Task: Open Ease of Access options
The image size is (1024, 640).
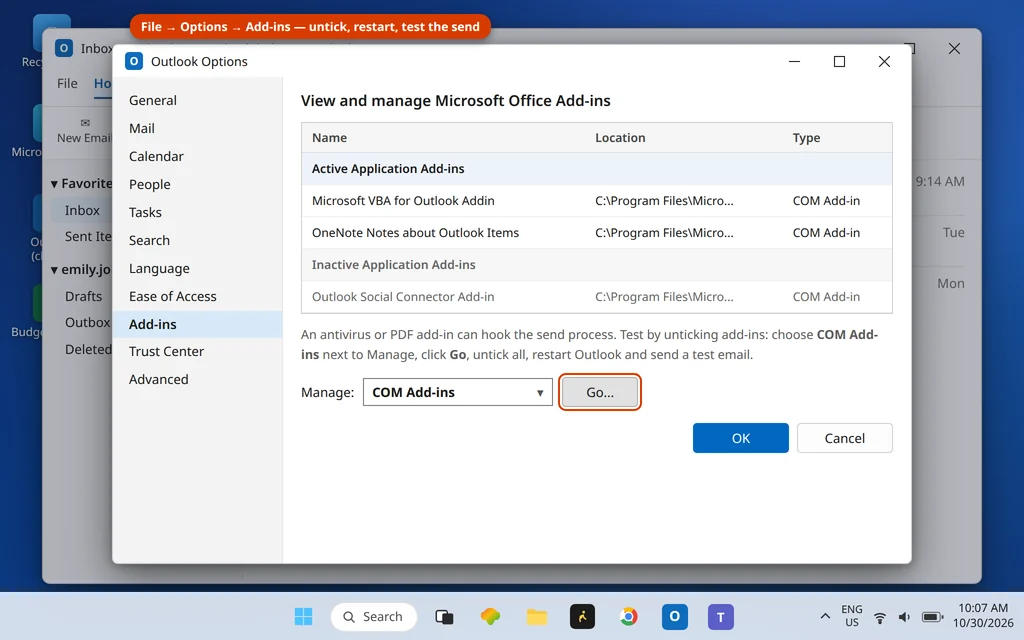Action: point(197,296)
